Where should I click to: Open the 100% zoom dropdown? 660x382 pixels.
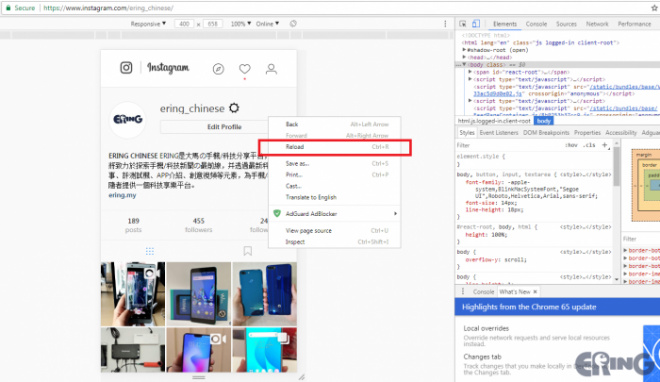pos(241,24)
